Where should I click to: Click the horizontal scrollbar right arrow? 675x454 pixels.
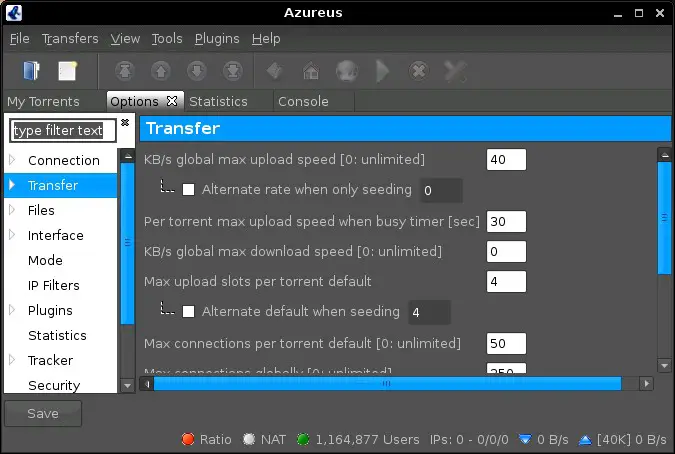point(646,383)
